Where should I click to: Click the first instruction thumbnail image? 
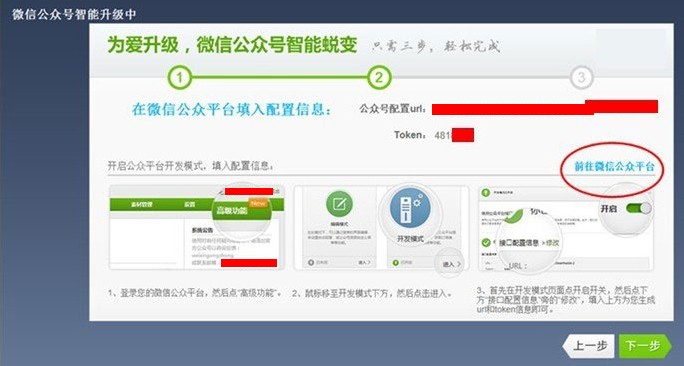[197, 228]
